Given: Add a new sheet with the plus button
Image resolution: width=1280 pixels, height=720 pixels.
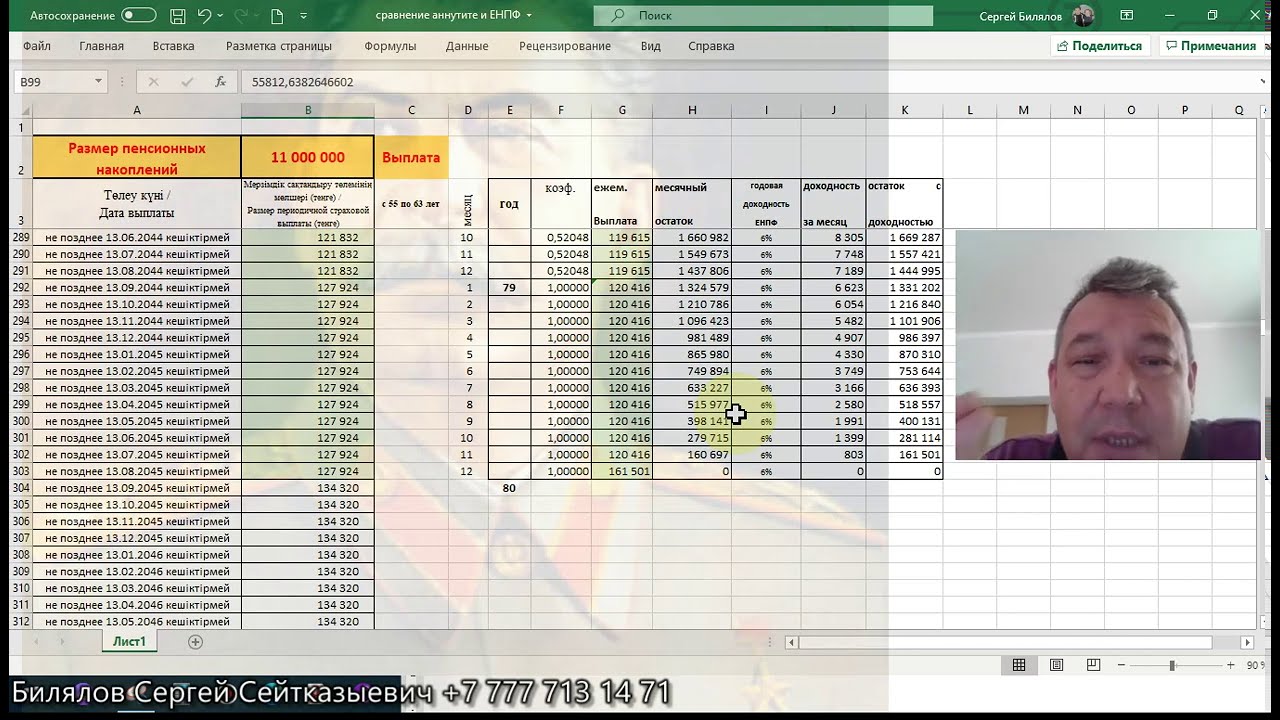Looking at the screenshot, I should coord(195,642).
